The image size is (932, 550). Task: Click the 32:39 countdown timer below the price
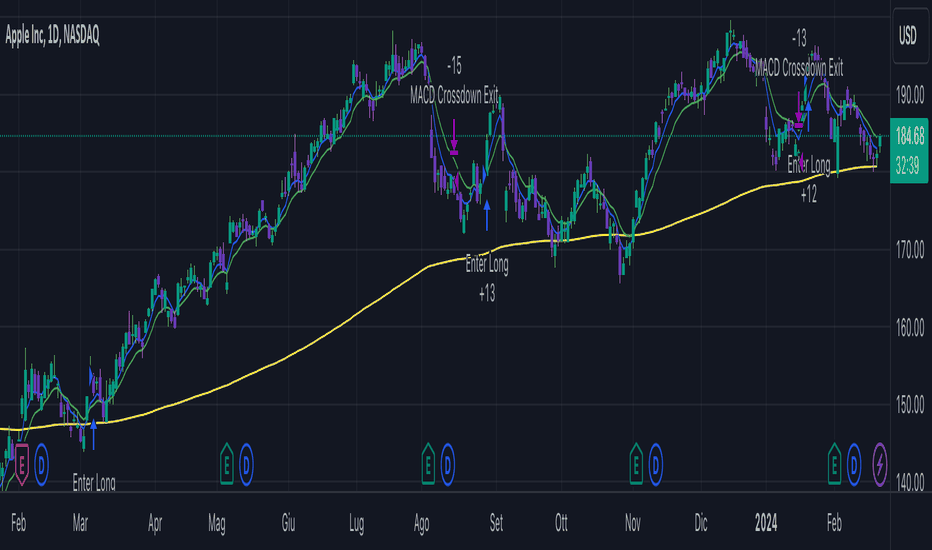tap(907, 166)
